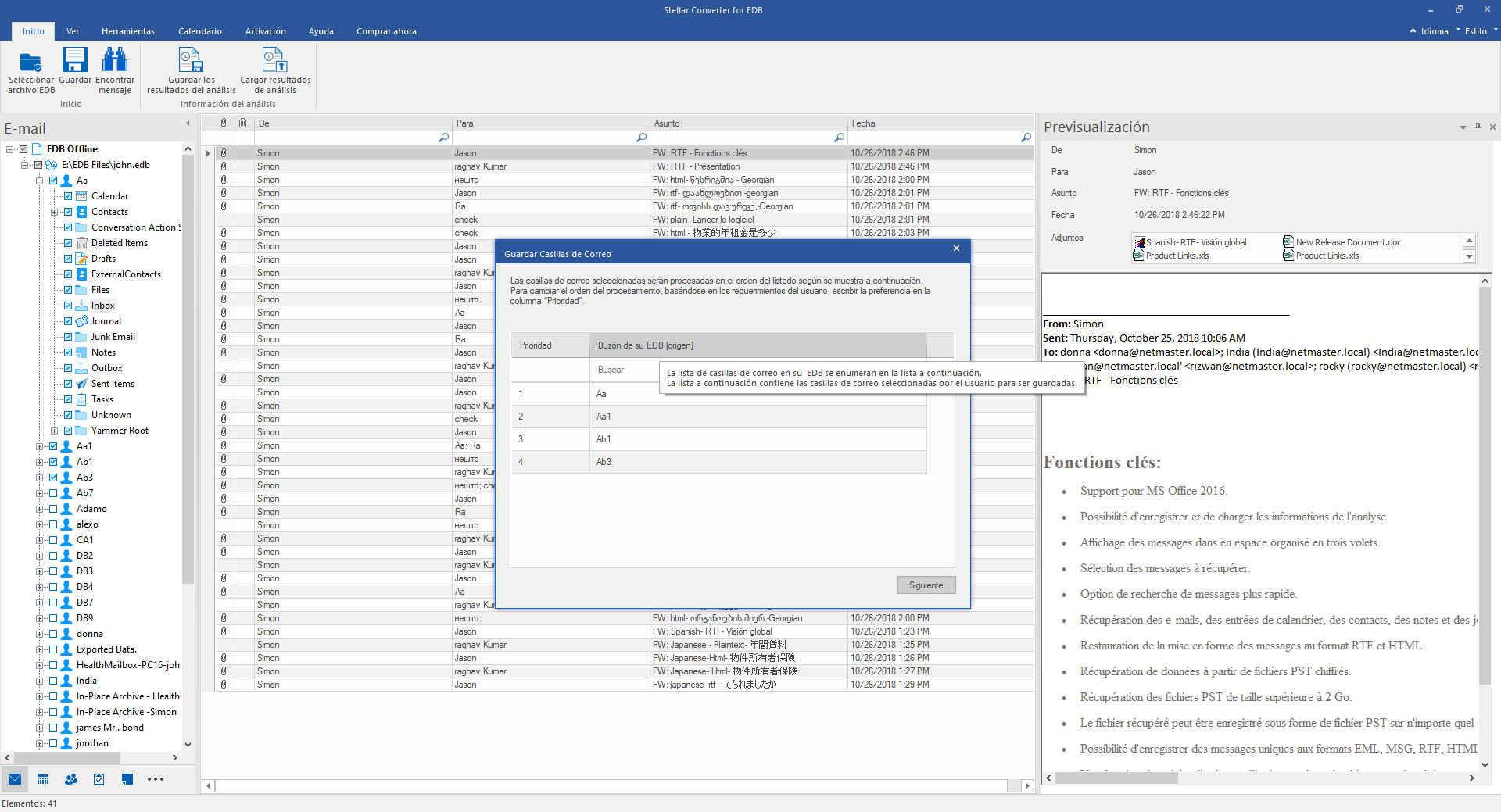The width and height of the screenshot is (1501, 812).
Task: Click Buscar field in mailbox dialog
Action: click(625, 370)
